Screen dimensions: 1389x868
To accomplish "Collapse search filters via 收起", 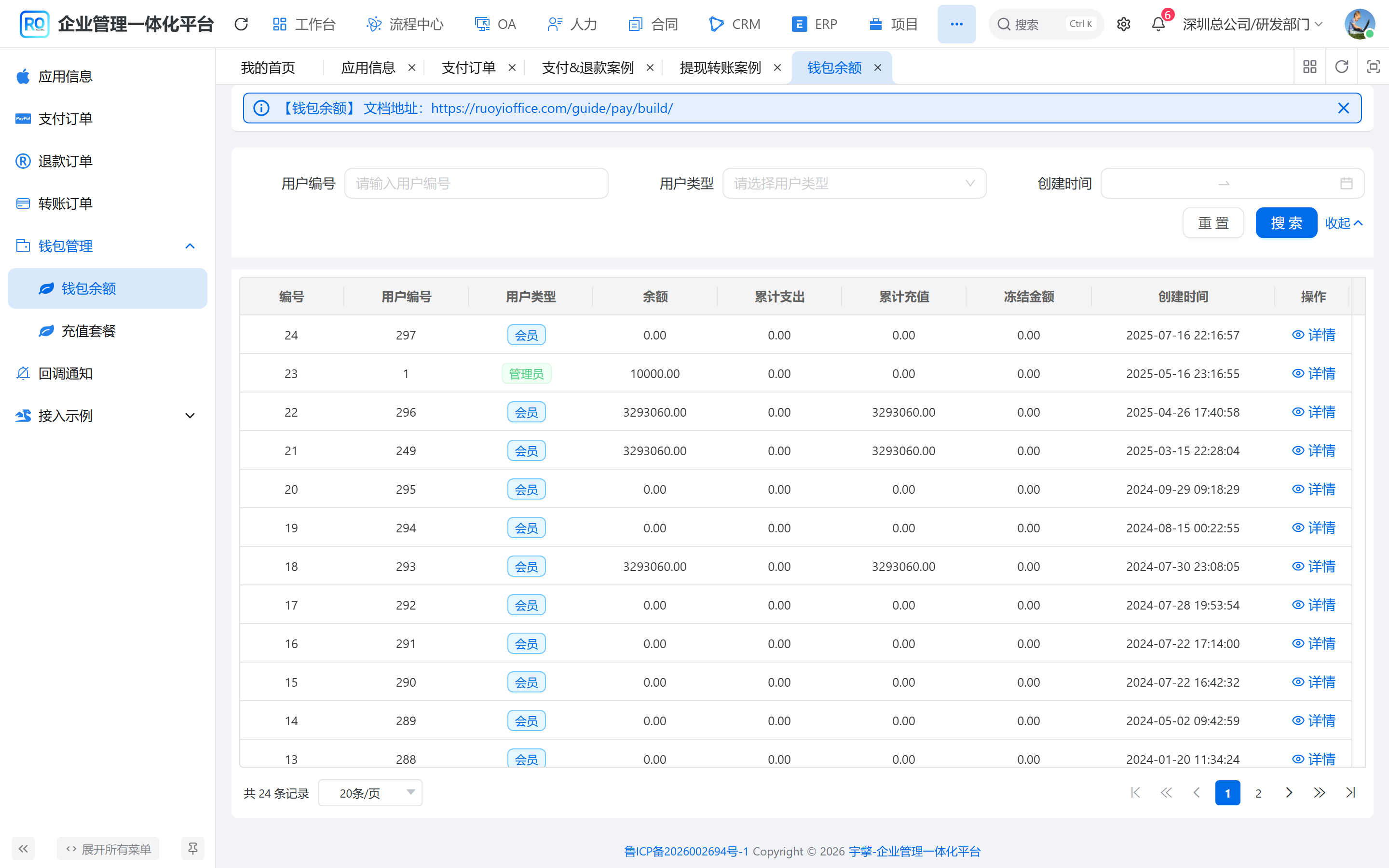I will tap(1344, 223).
